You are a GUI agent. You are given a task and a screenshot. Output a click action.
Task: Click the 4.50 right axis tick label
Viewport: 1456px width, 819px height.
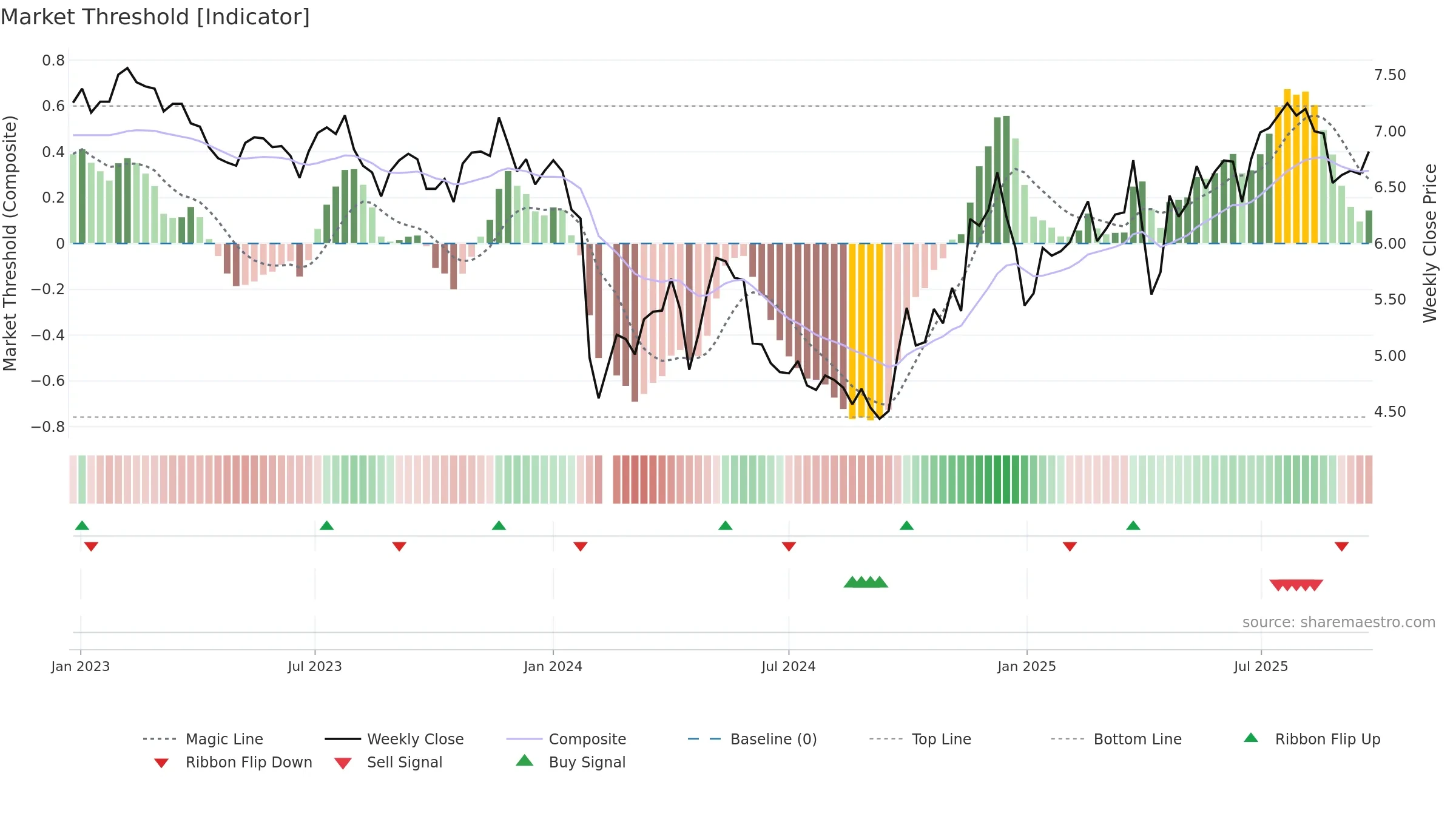click(1390, 412)
